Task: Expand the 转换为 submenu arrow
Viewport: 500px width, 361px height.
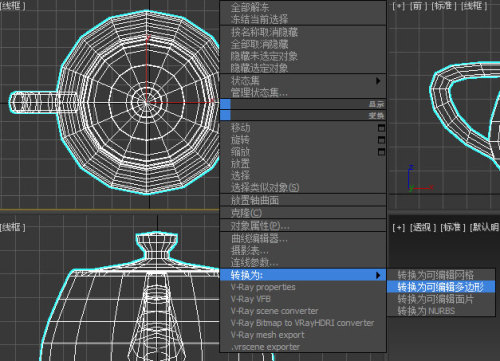Action: tap(378, 275)
